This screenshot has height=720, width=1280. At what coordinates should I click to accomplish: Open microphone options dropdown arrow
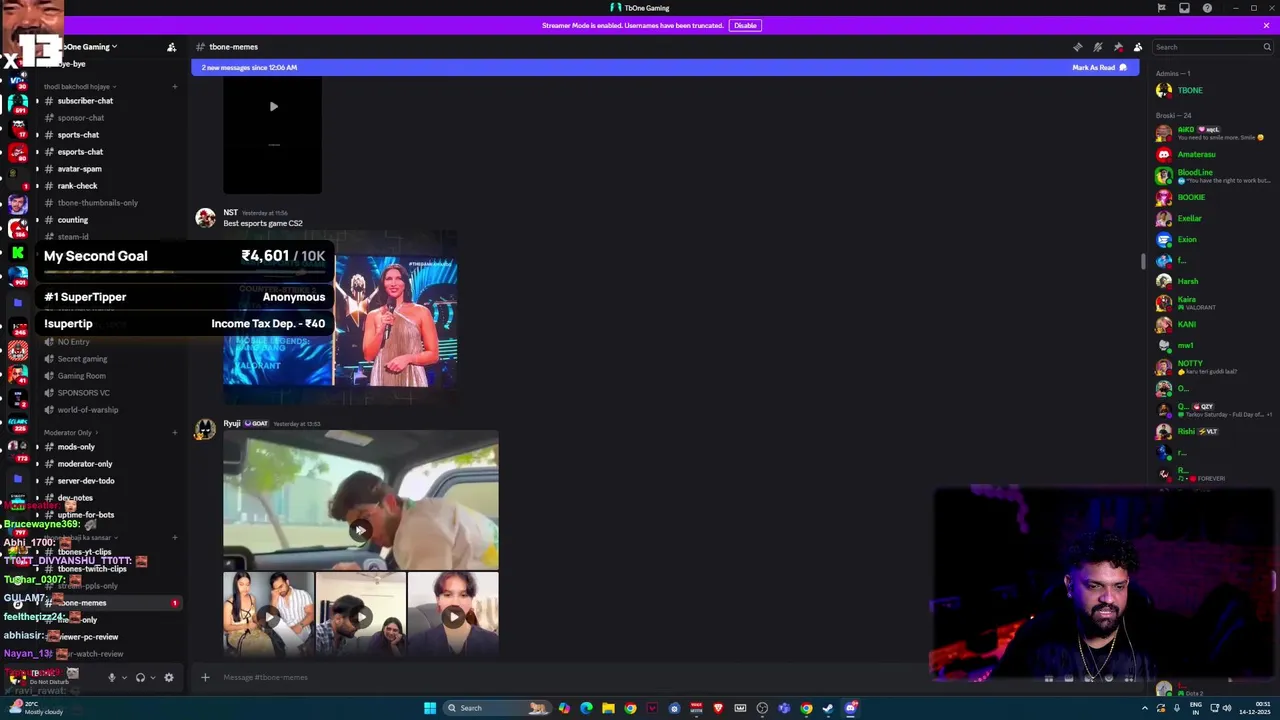[124, 677]
